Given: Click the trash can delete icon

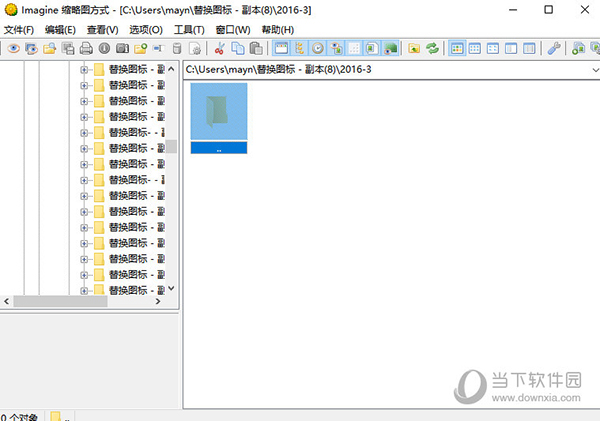Looking at the screenshot, I should click(x=177, y=49).
